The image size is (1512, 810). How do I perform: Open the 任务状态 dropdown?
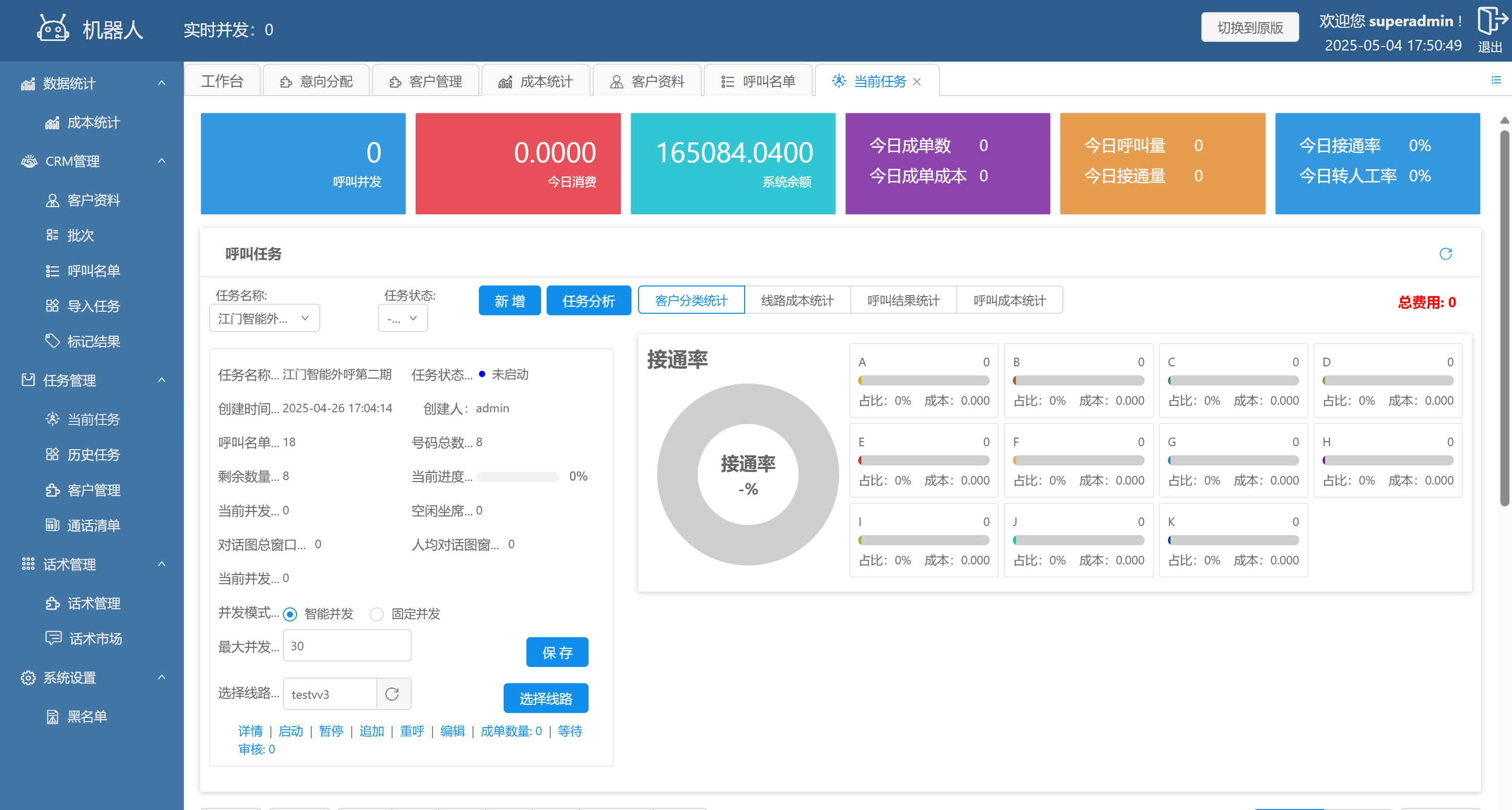403,318
